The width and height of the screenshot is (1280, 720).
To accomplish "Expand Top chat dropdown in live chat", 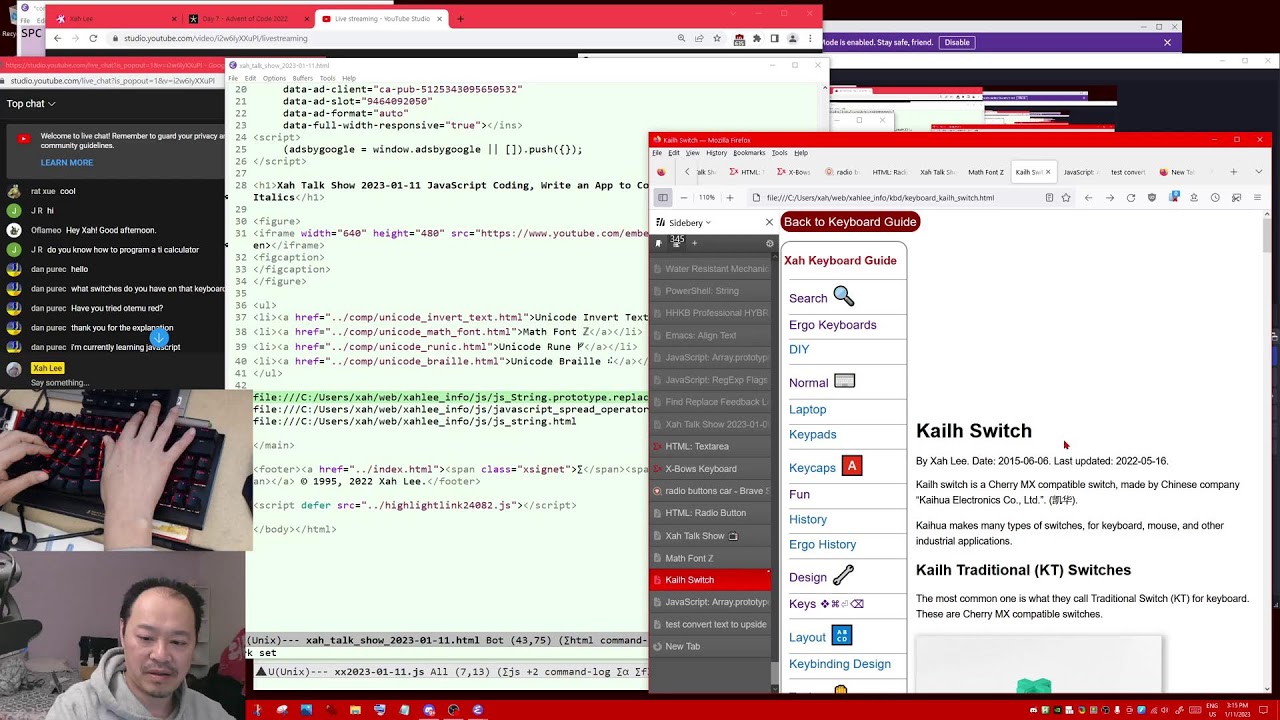I will pos(31,104).
